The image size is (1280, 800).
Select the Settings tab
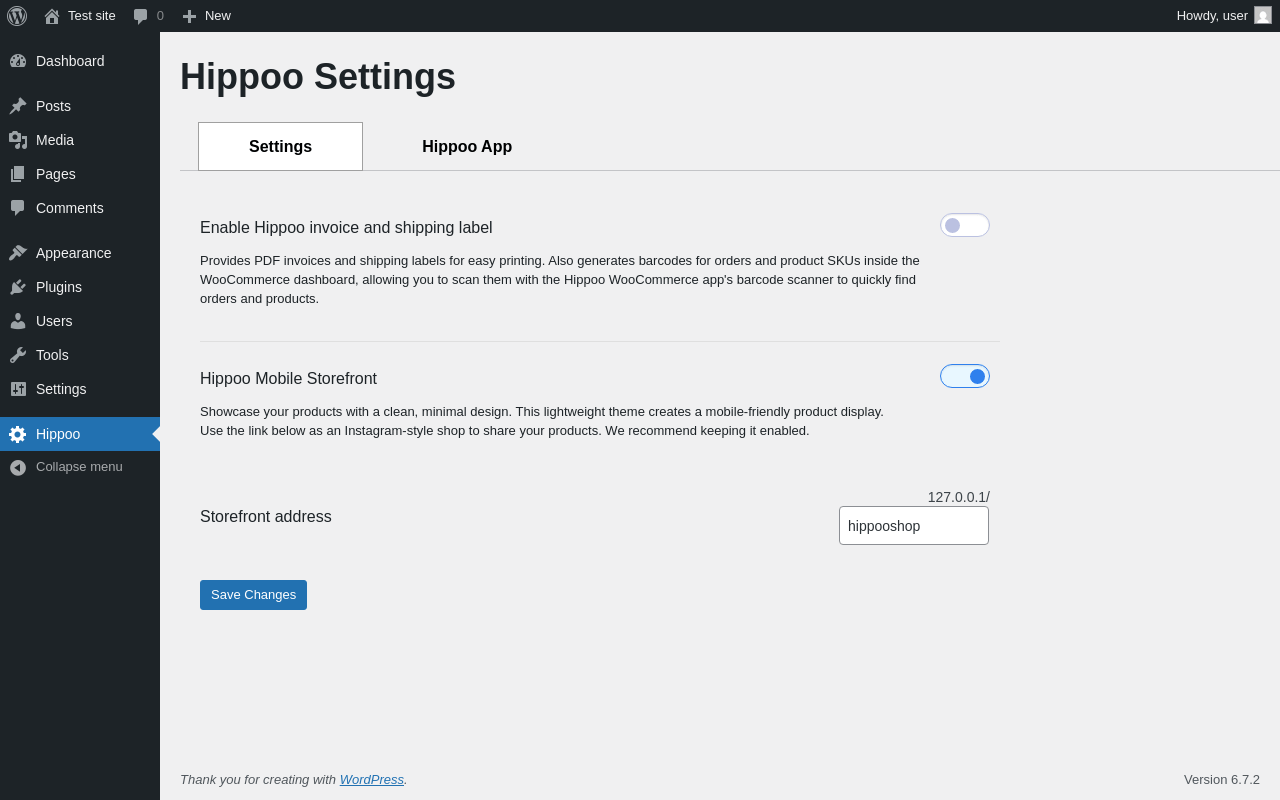[280, 147]
